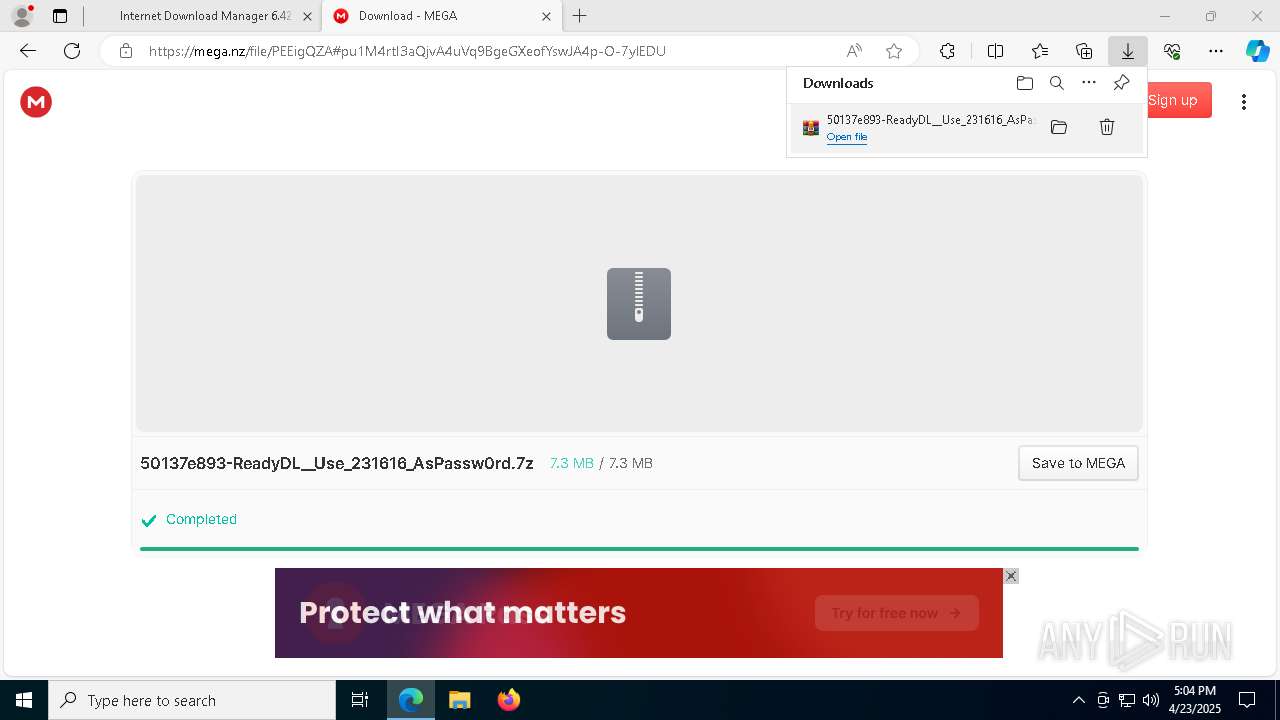Activate Read aloud in address bar
This screenshot has height=720, width=1280.
coord(854,51)
